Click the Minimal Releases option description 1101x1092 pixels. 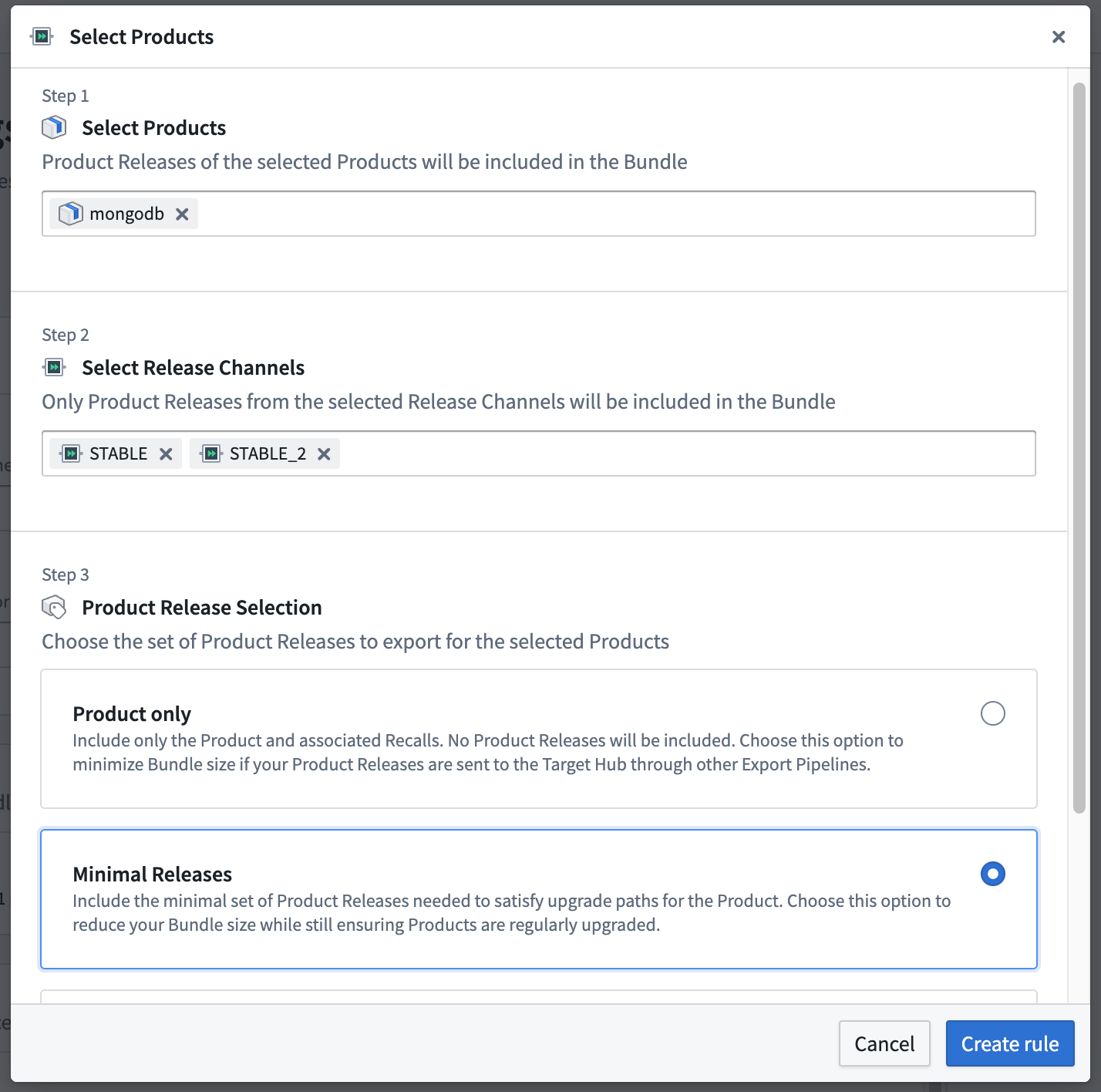coord(512,912)
